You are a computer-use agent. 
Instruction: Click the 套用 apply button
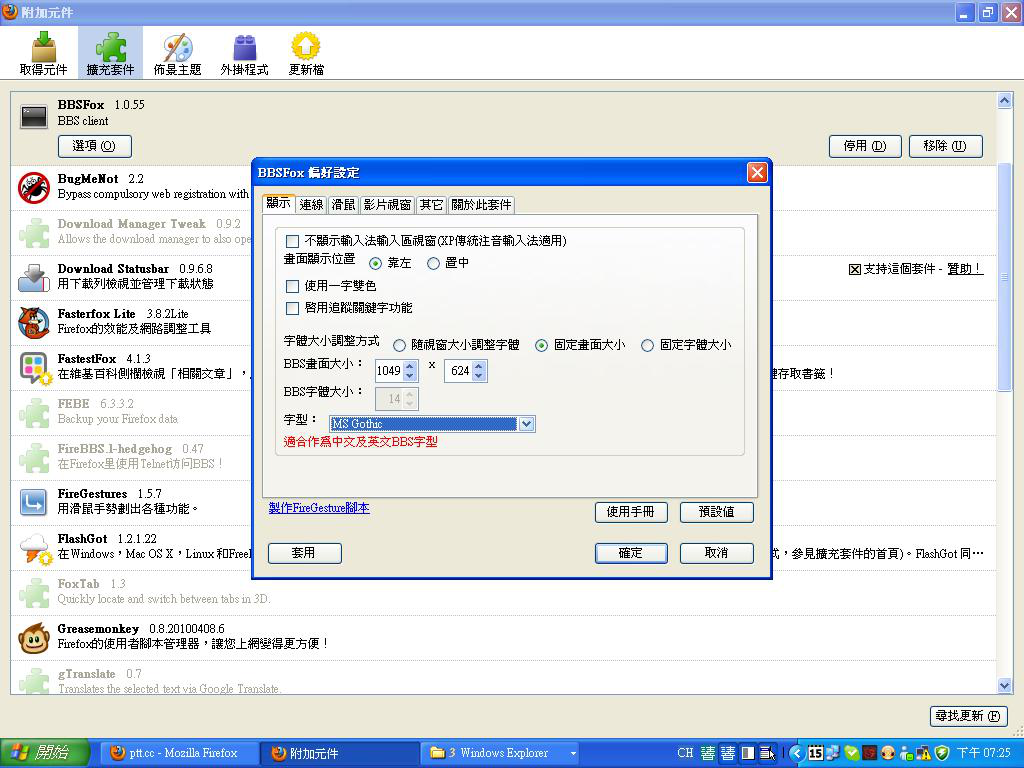[x=304, y=553]
